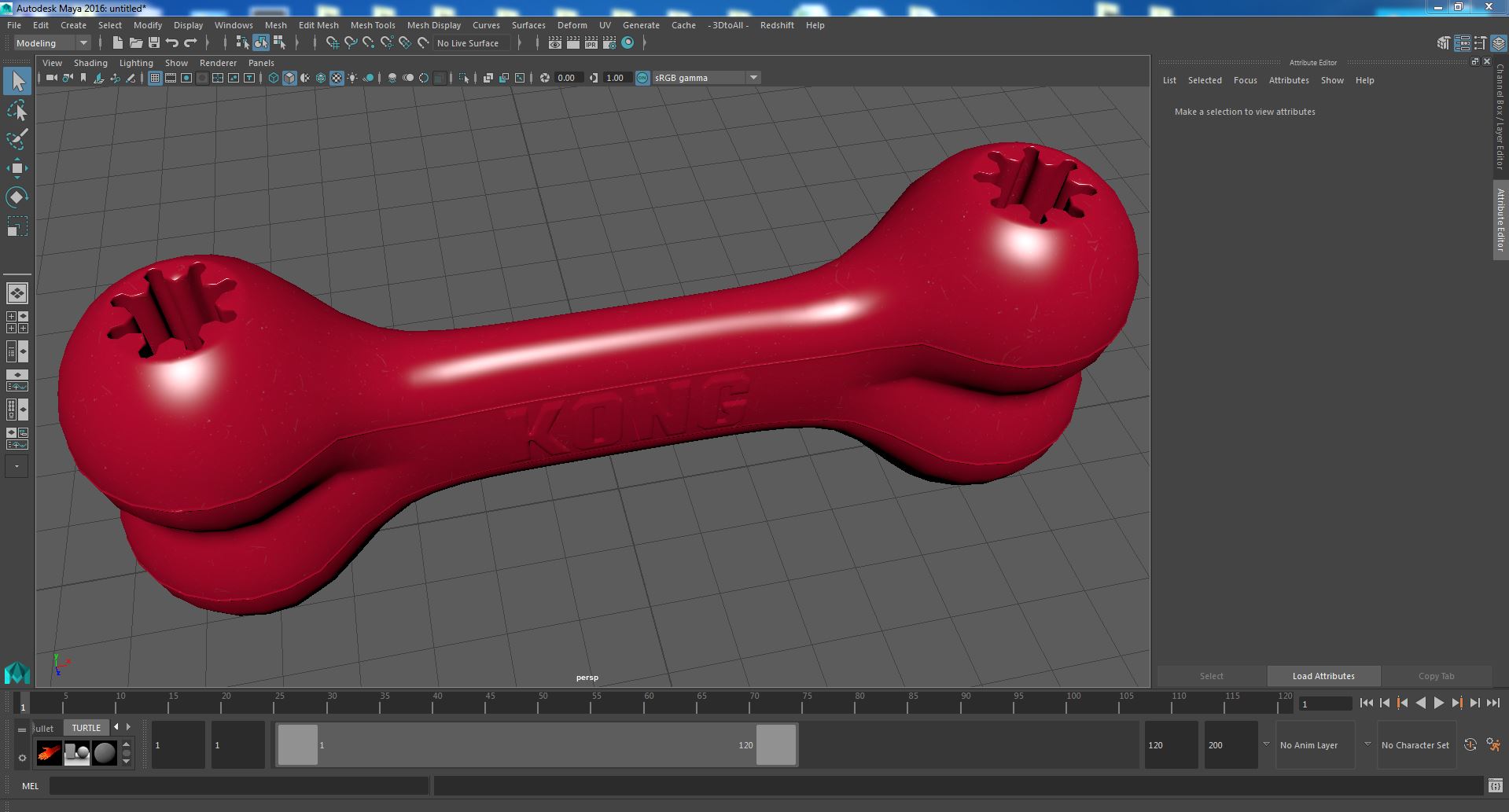1509x812 pixels.
Task: Open shelf options gear menu
Action: pyautogui.click(x=22, y=758)
